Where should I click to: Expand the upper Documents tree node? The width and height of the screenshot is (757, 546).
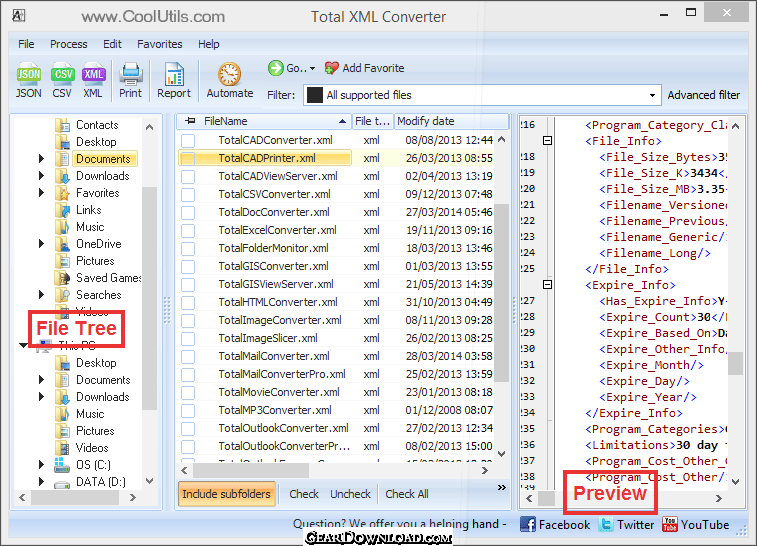pos(42,158)
